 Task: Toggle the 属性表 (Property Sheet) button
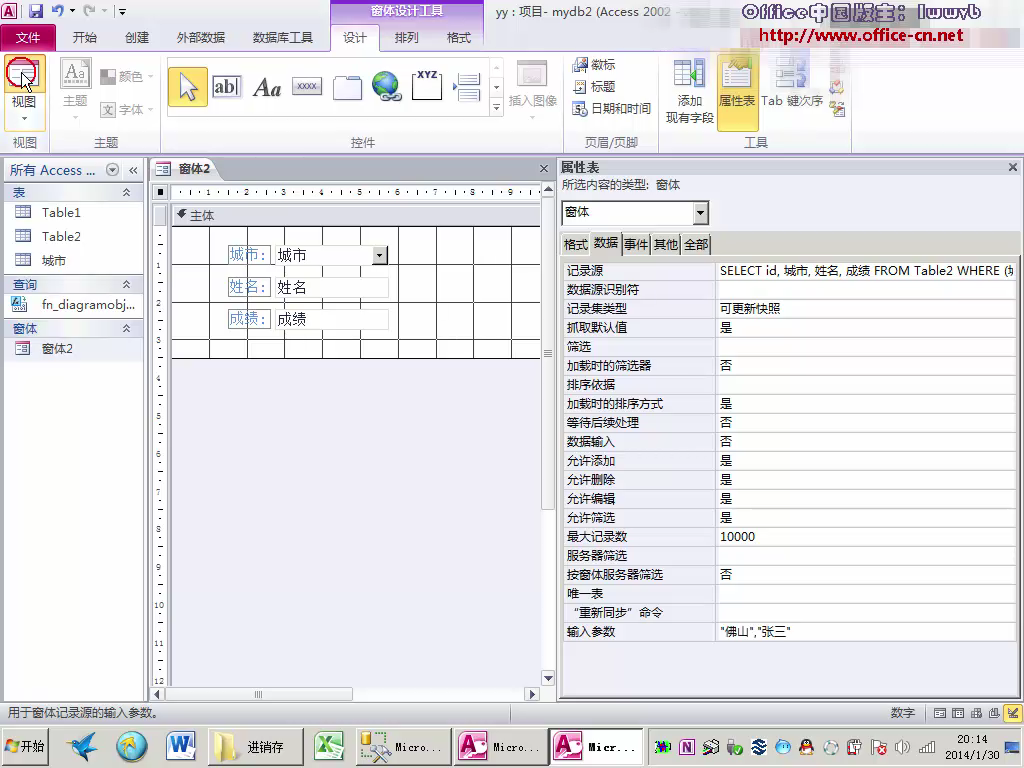pyautogui.click(x=737, y=91)
